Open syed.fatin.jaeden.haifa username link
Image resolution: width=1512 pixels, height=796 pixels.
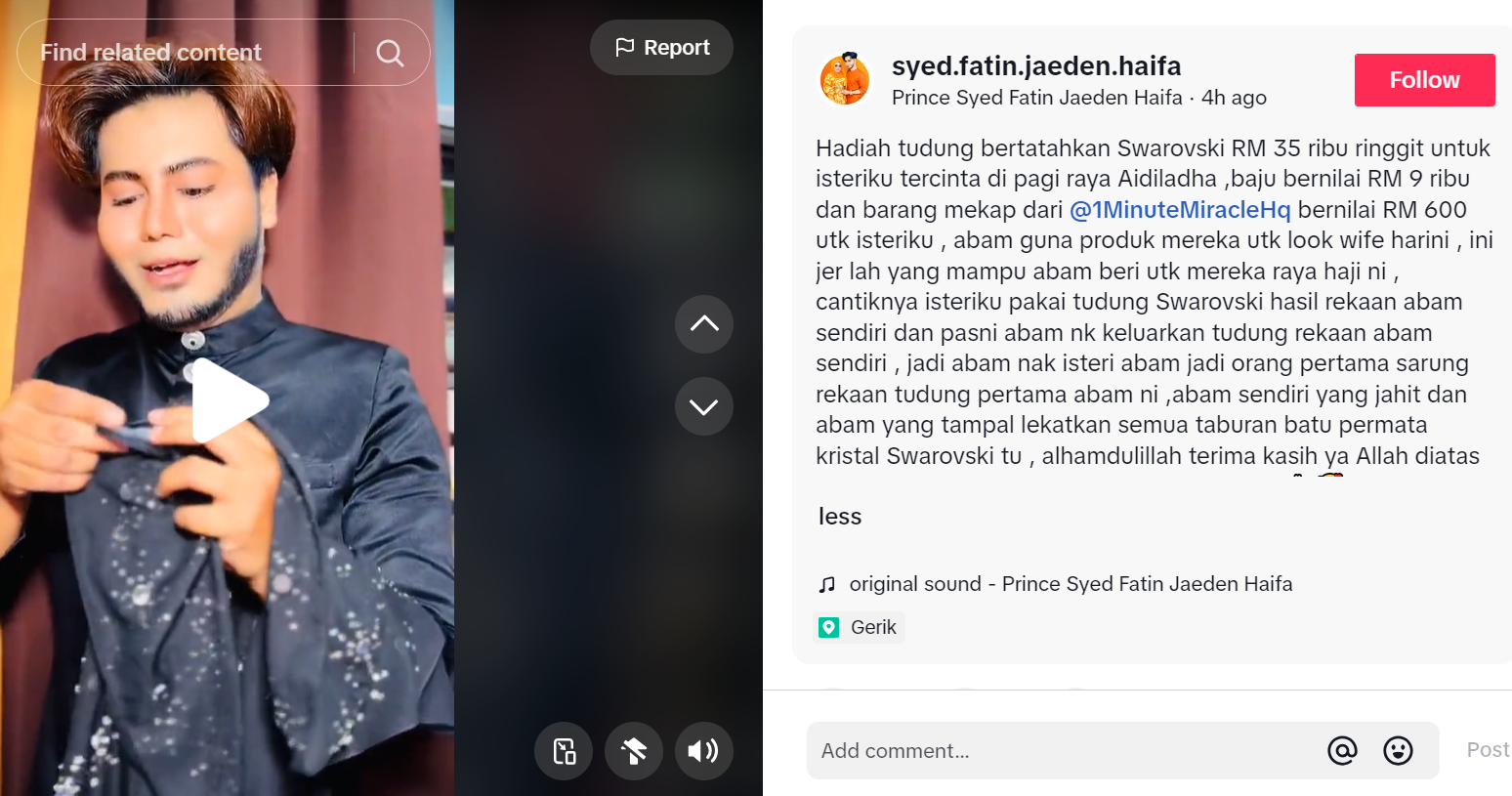pyautogui.click(x=1036, y=66)
